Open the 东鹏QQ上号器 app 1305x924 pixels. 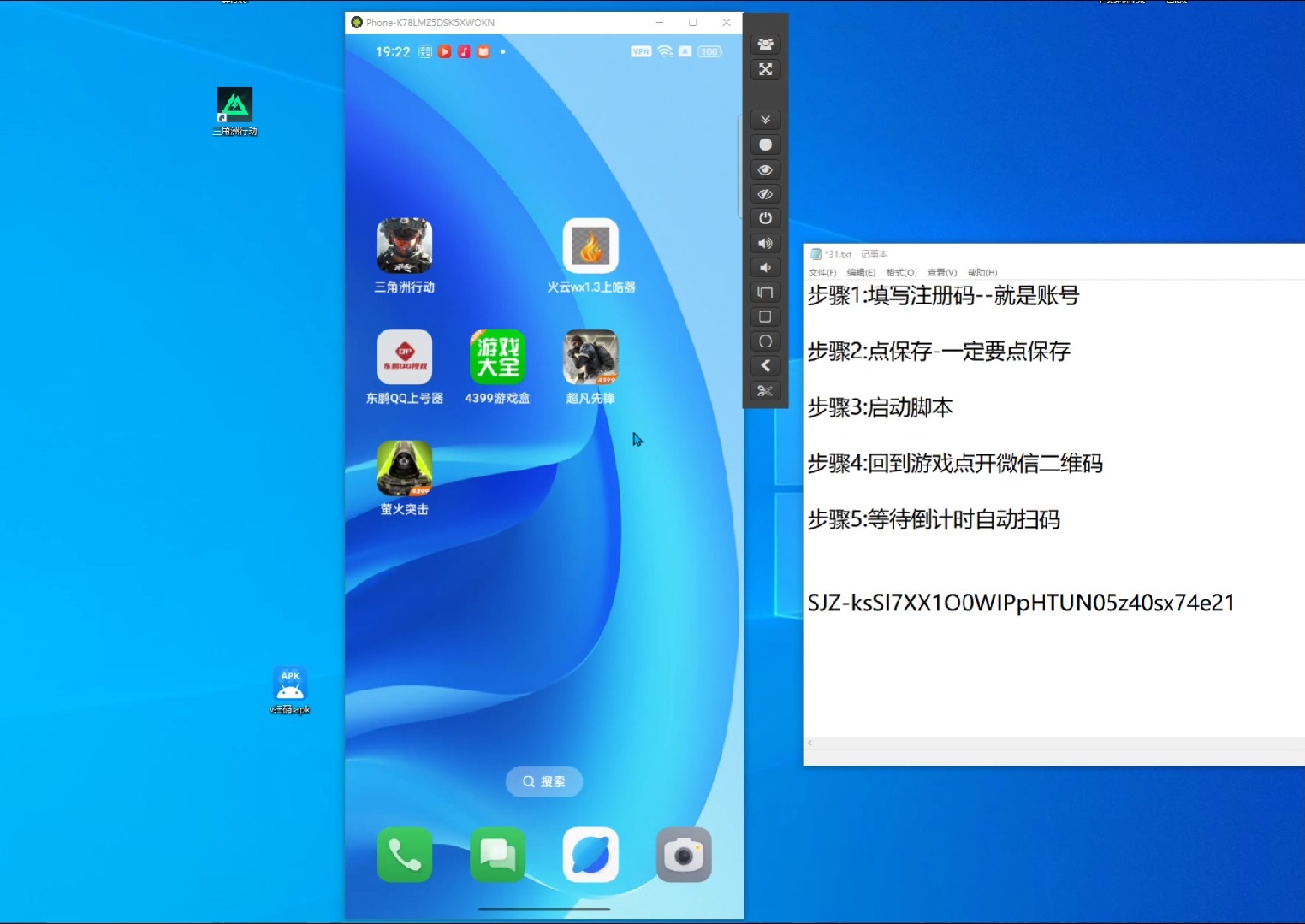[x=404, y=357]
